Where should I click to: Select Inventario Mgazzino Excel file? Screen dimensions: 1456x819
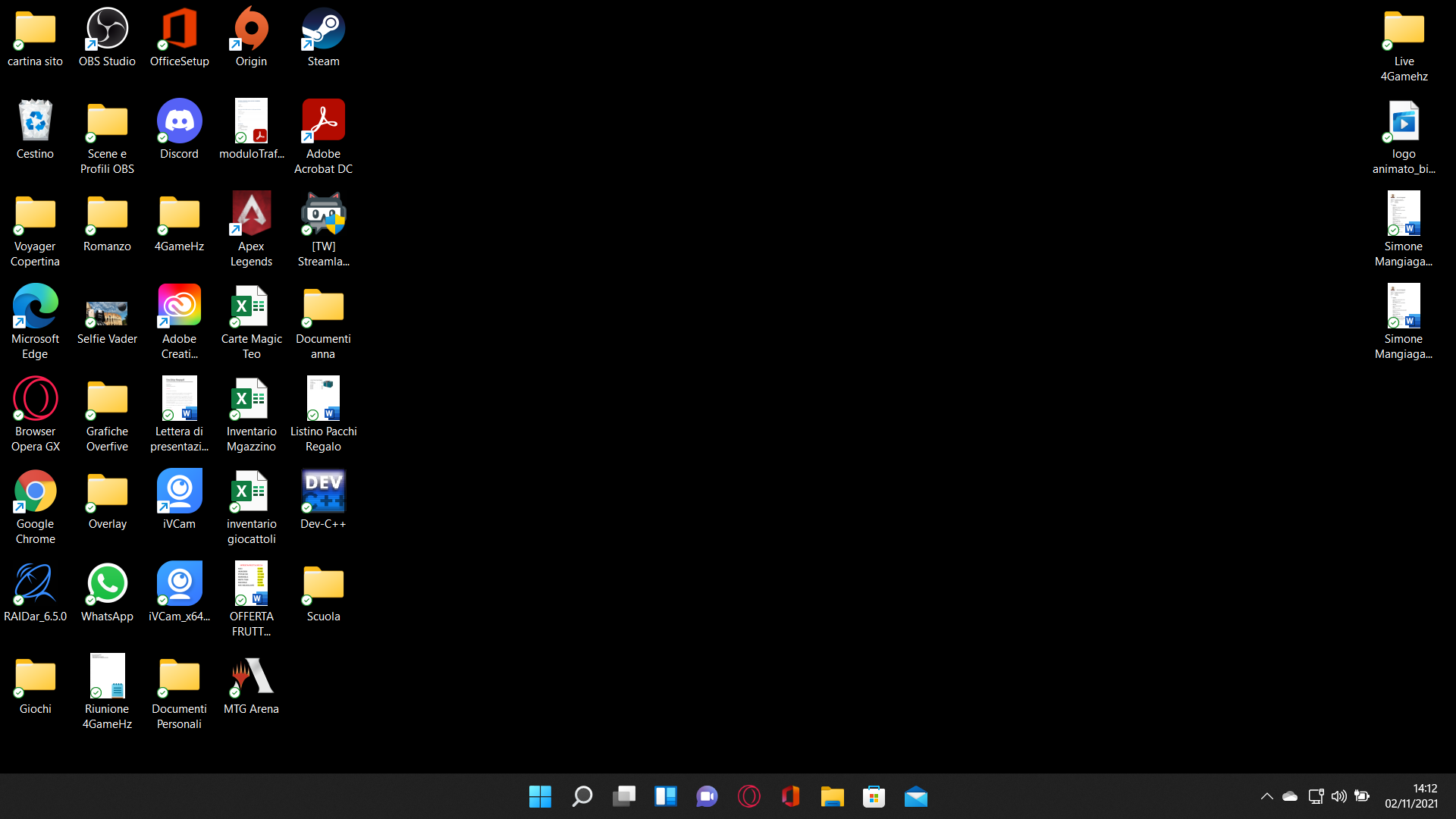pyautogui.click(x=251, y=416)
